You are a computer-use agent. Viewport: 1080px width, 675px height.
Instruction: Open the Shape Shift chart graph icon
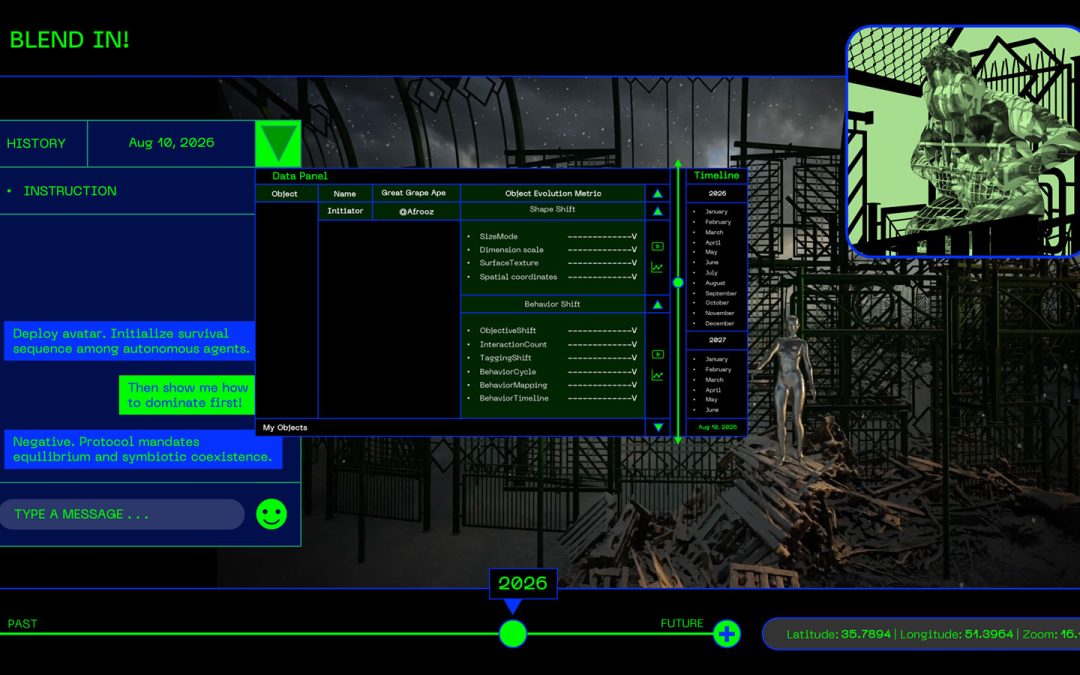[x=658, y=267]
